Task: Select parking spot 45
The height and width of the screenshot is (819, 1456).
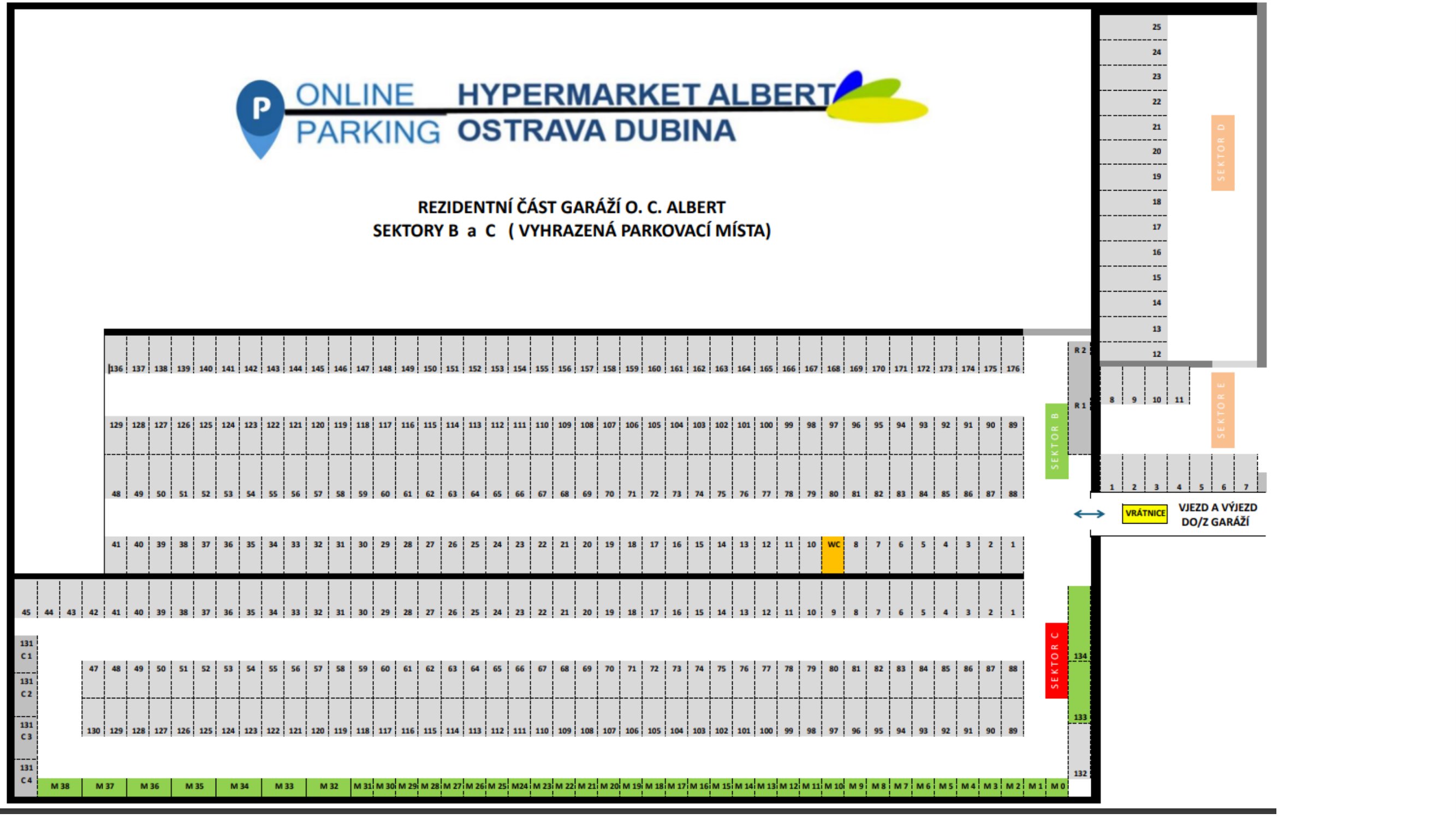Action: point(26,599)
